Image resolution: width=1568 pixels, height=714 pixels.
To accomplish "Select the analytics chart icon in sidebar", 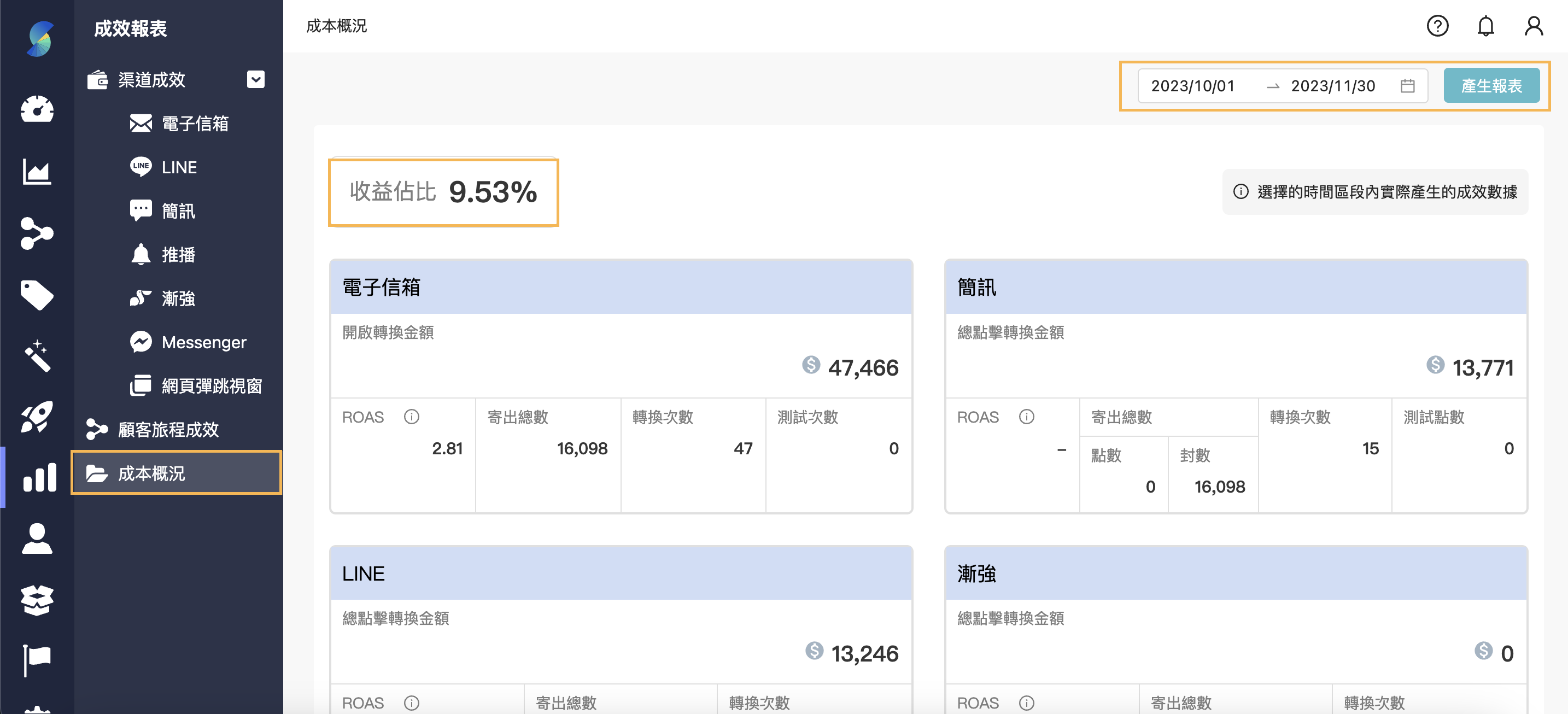I will 37,172.
